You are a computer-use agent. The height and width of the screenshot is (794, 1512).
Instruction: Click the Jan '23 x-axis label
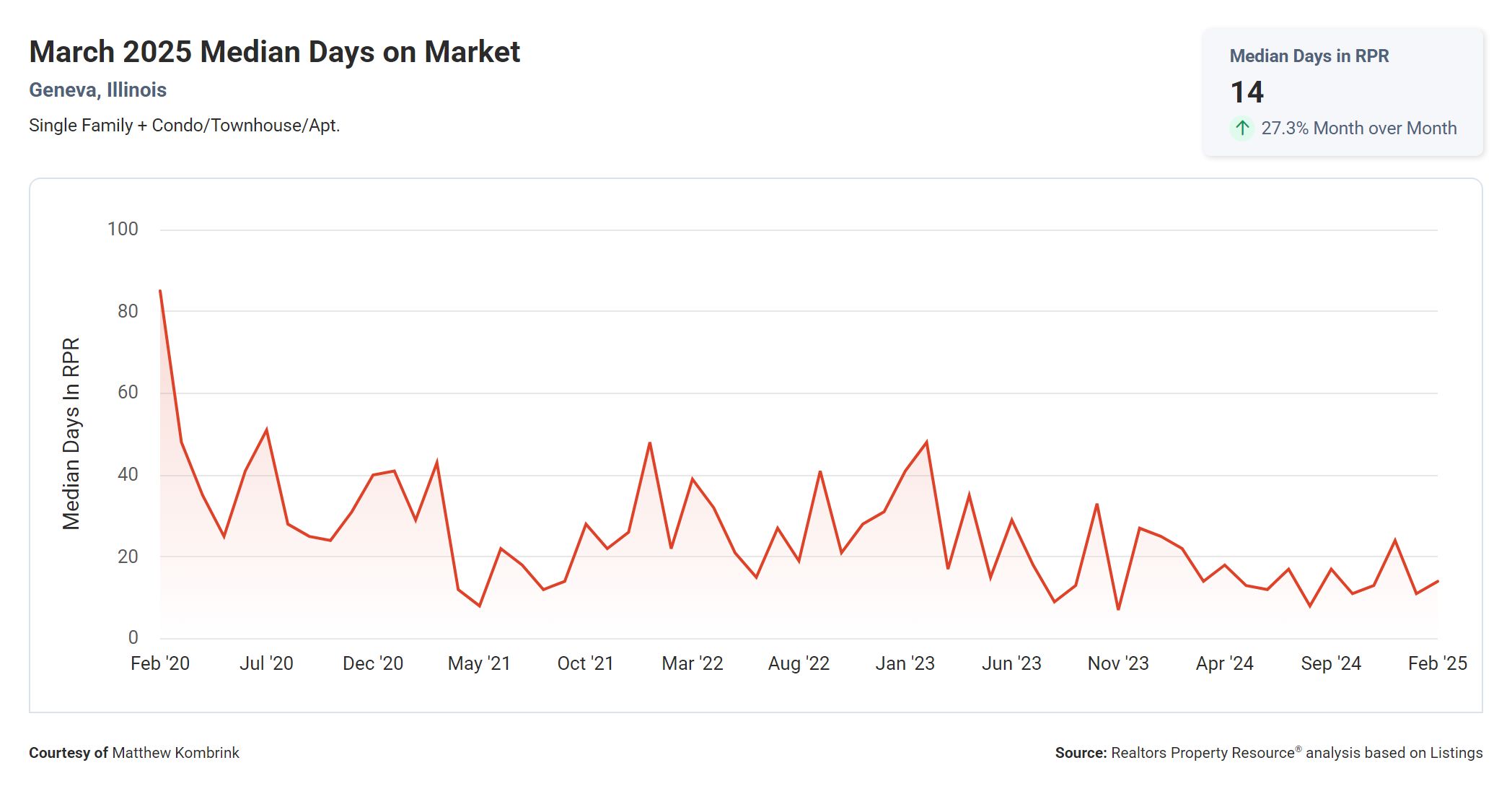[x=905, y=663]
